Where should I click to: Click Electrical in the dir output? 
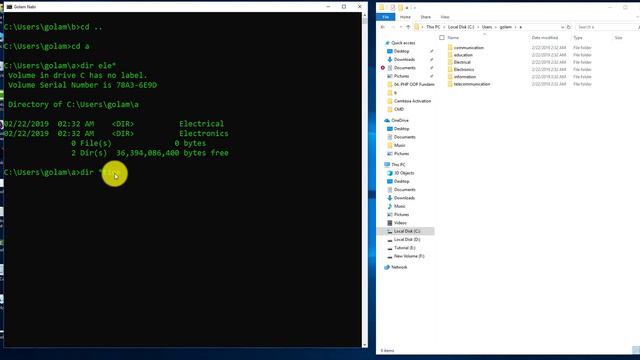click(201, 124)
